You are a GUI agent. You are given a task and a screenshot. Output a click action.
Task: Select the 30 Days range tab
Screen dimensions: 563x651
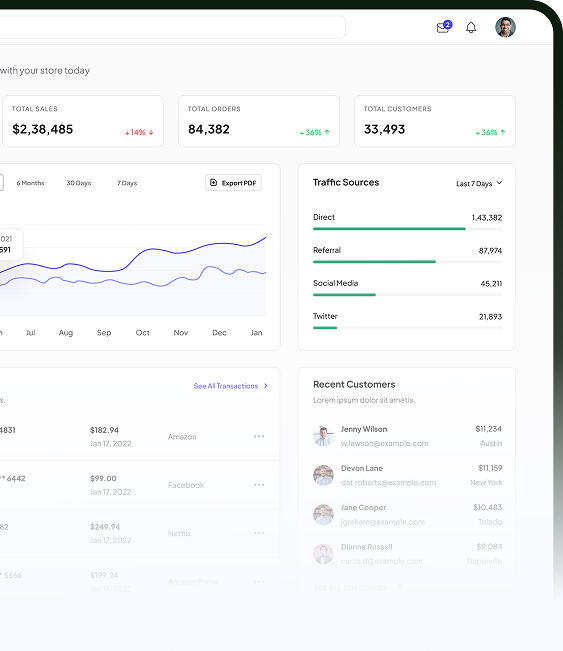point(79,183)
